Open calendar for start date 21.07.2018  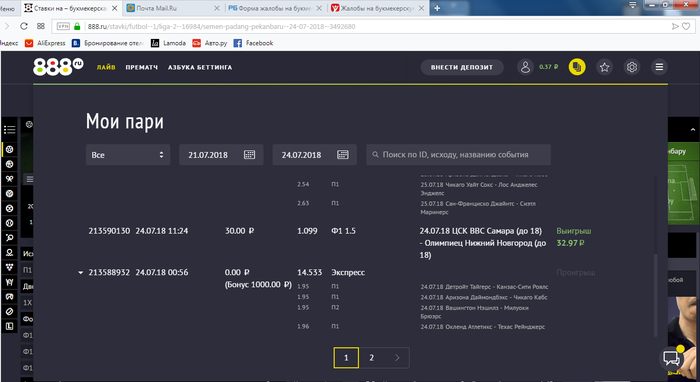pos(250,155)
